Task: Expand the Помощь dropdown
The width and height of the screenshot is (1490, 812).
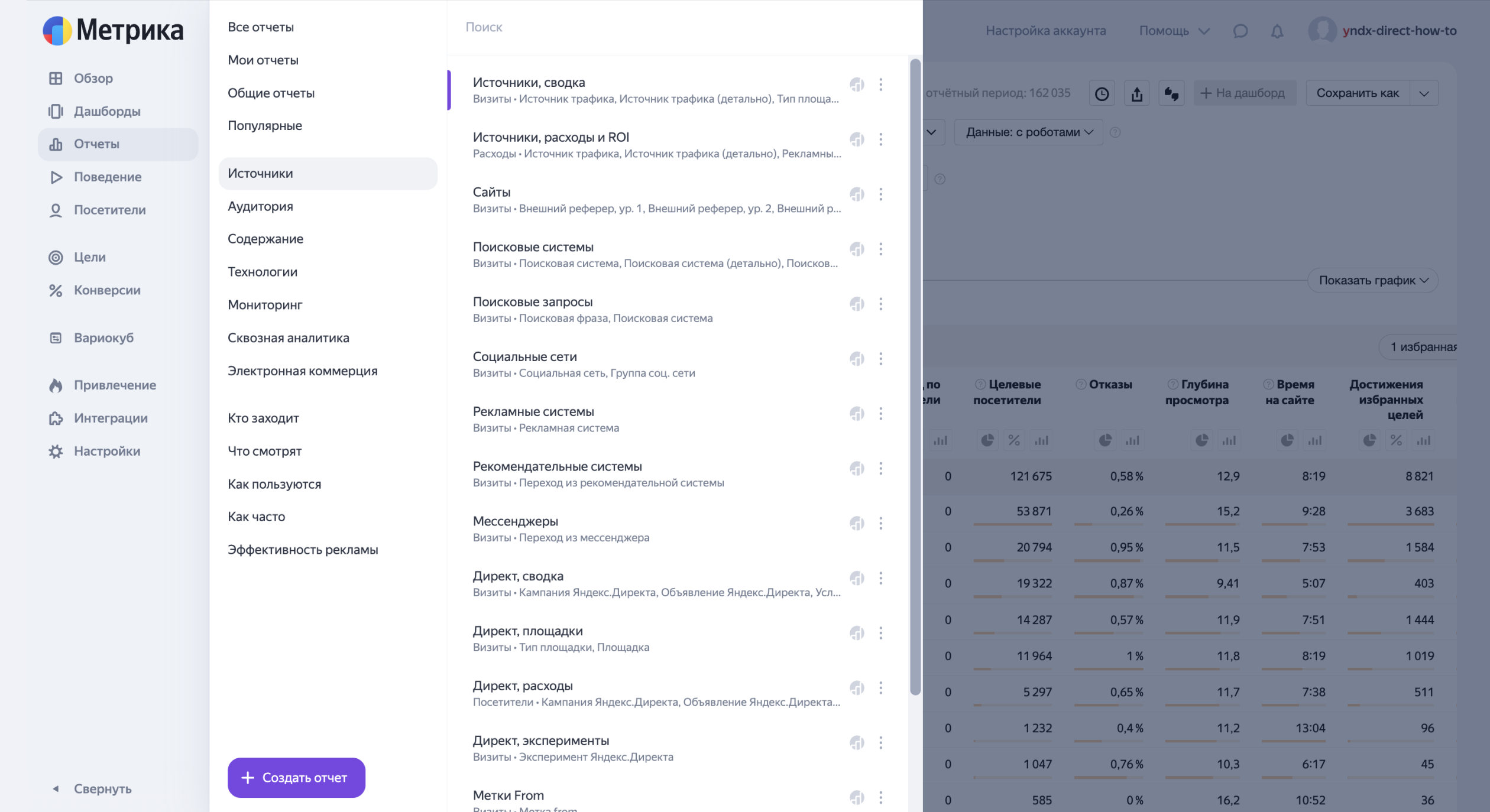Action: 1174,31
